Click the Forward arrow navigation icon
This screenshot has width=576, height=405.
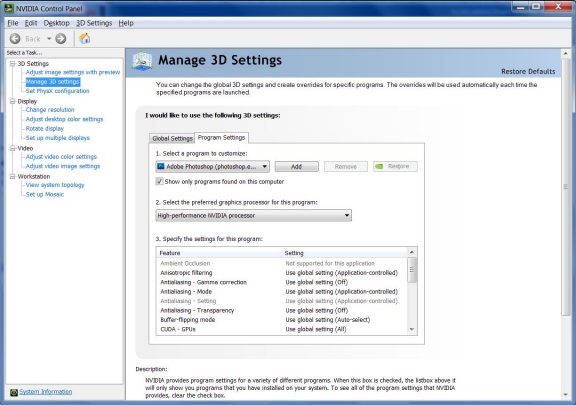(61, 39)
